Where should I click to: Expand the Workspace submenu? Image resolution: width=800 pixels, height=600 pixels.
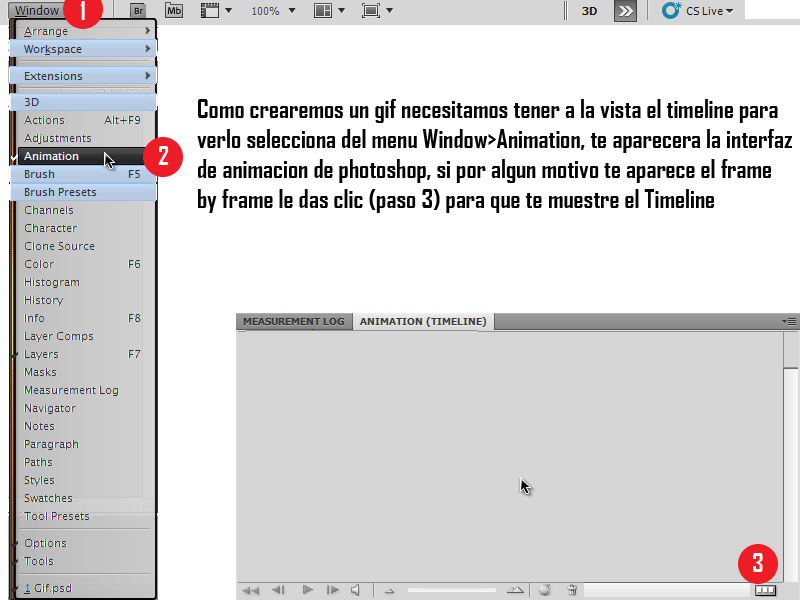(x=83, y=49)
